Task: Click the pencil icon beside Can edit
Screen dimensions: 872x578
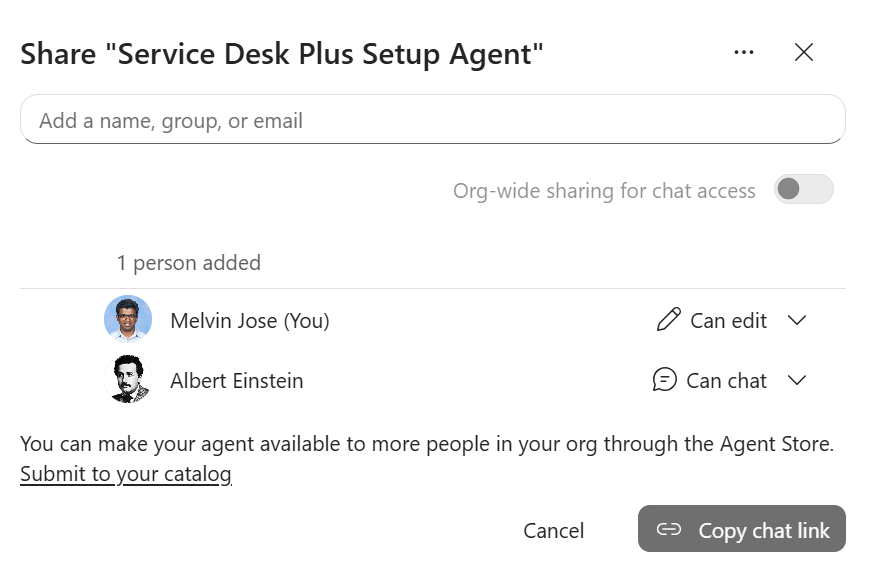Action: 668,320
